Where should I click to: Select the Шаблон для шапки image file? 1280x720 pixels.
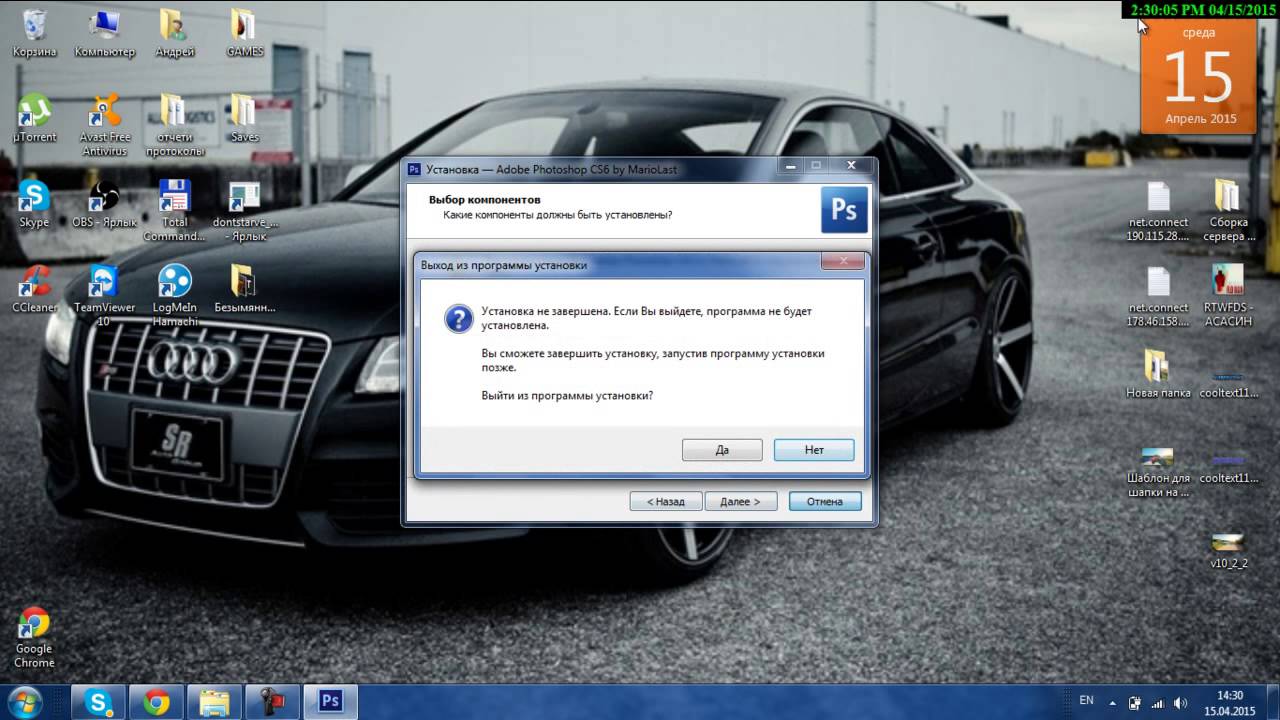pos(1158,472)
